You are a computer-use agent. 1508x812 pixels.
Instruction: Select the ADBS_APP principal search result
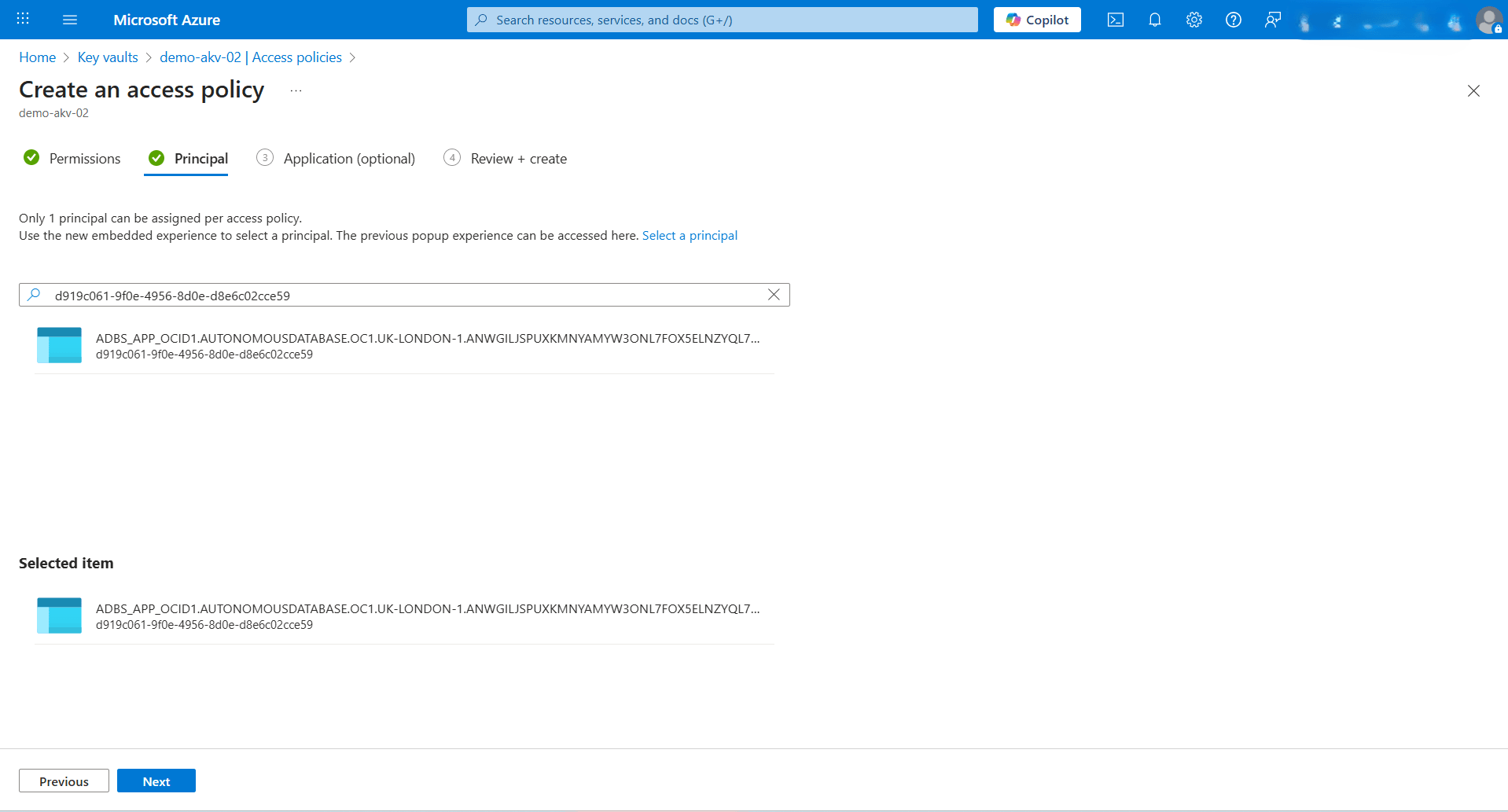[403, 345]
